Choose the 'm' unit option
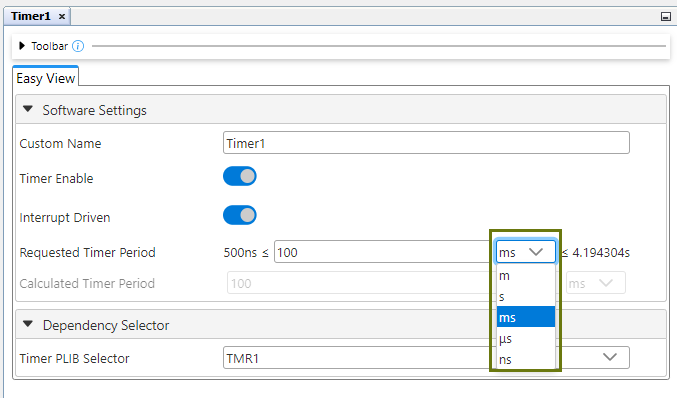Screen dimensions: 677x398 [x=526, y=275]
